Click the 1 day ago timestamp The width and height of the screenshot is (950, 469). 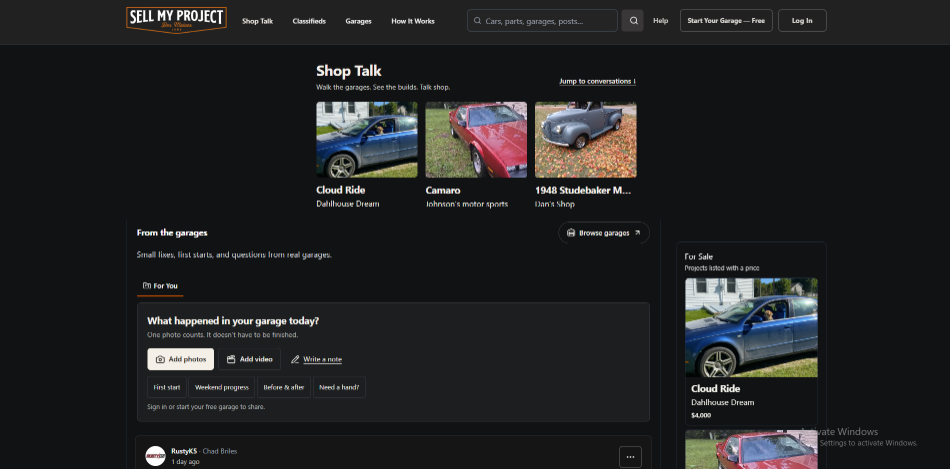(x=185, y=462)
